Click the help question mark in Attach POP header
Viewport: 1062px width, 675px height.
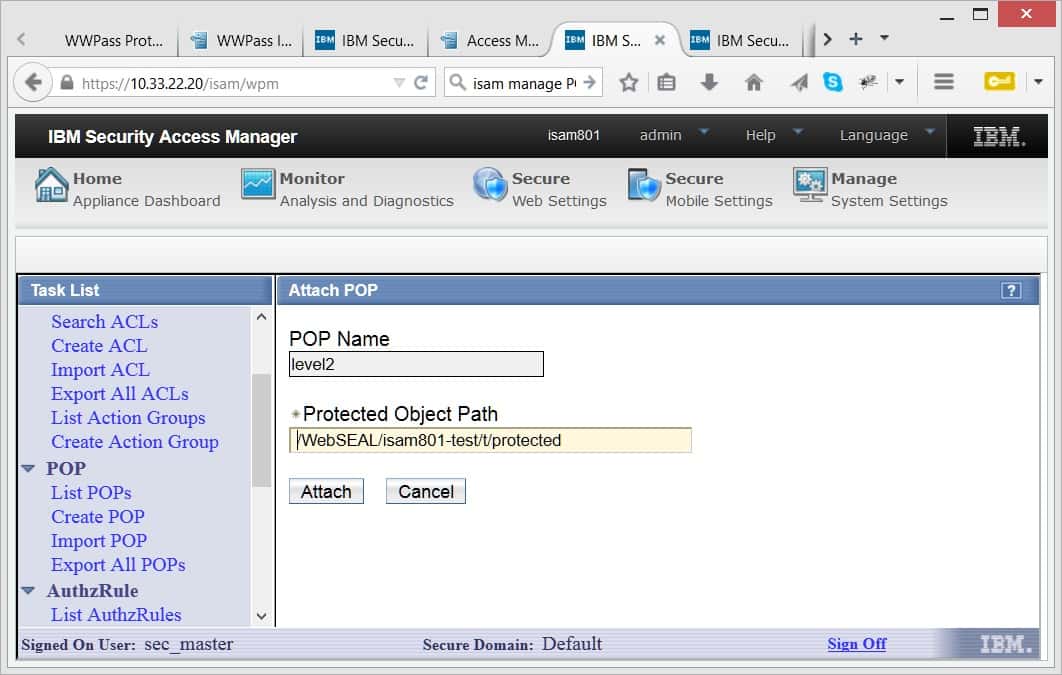[x=1010, y=291]
